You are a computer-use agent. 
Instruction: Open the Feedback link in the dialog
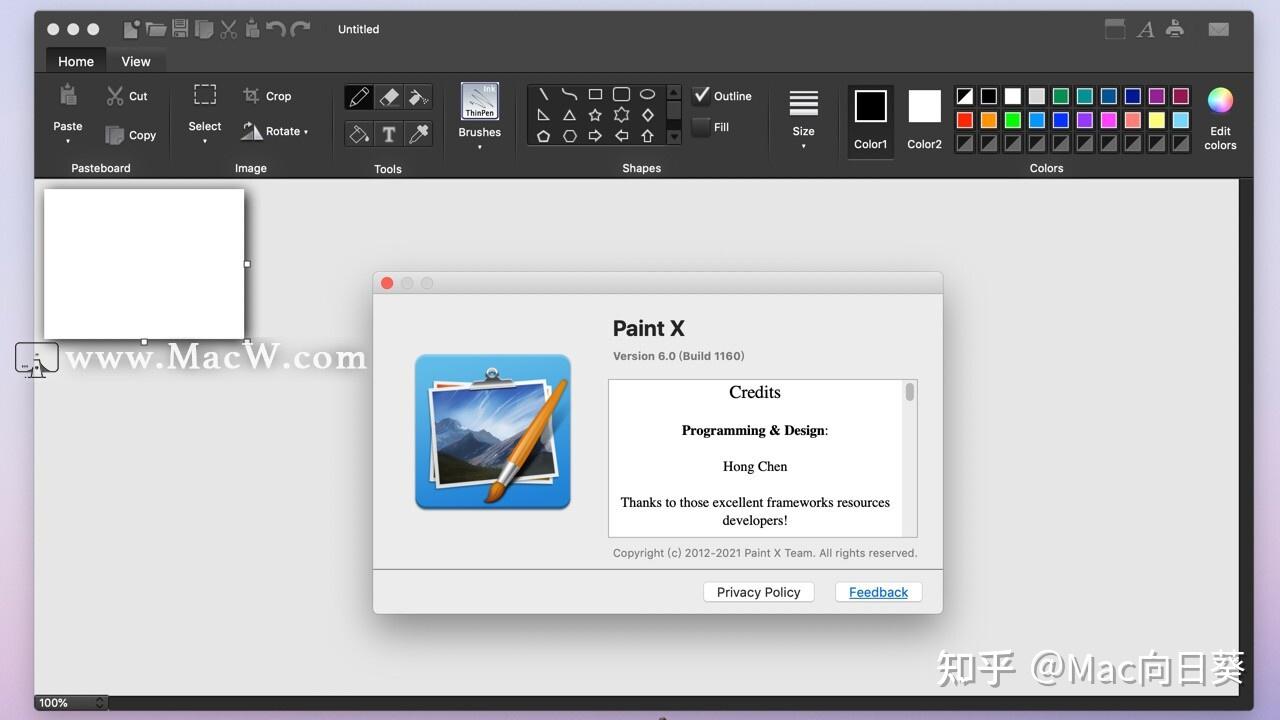[x=877, y=592]
